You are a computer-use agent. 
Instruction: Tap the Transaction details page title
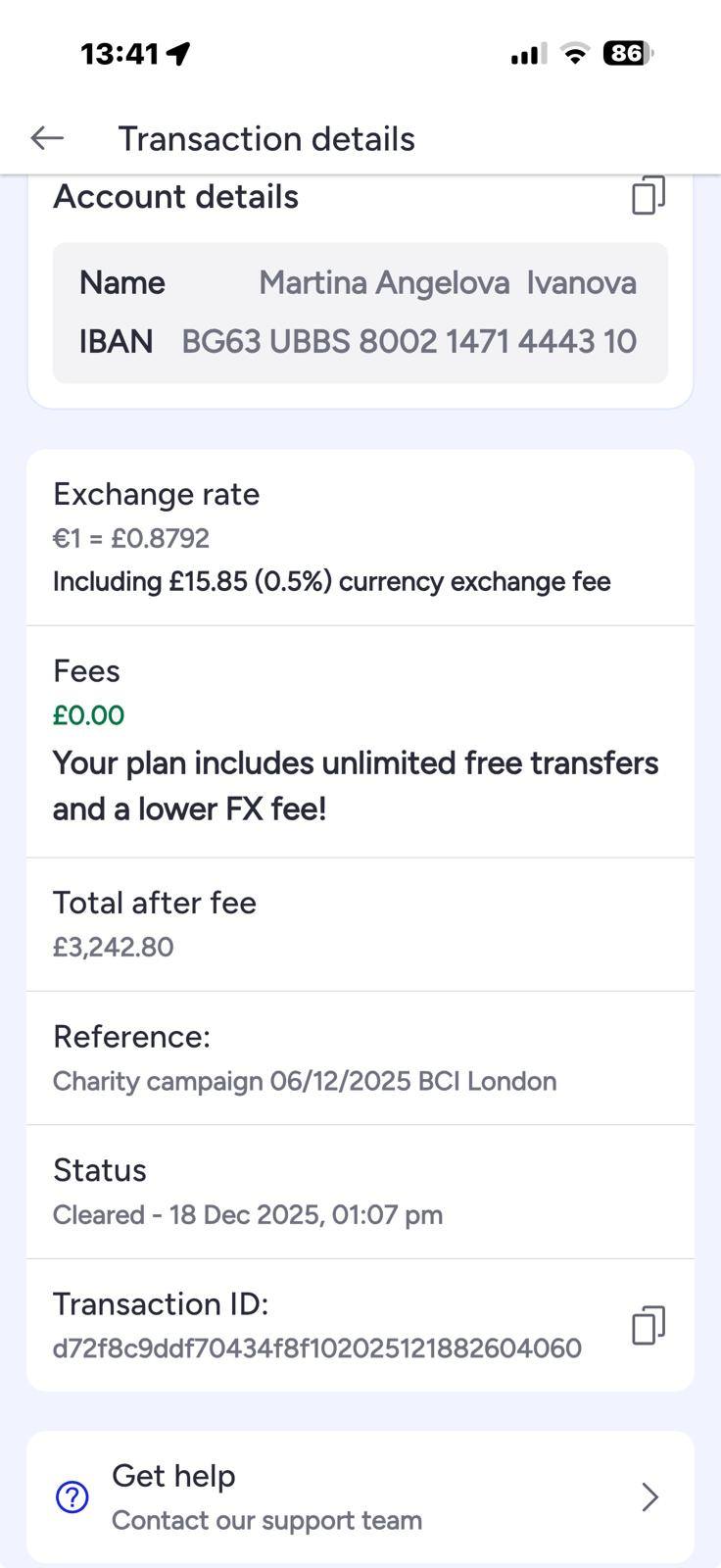pyautogui.click(x=266, y=139)
